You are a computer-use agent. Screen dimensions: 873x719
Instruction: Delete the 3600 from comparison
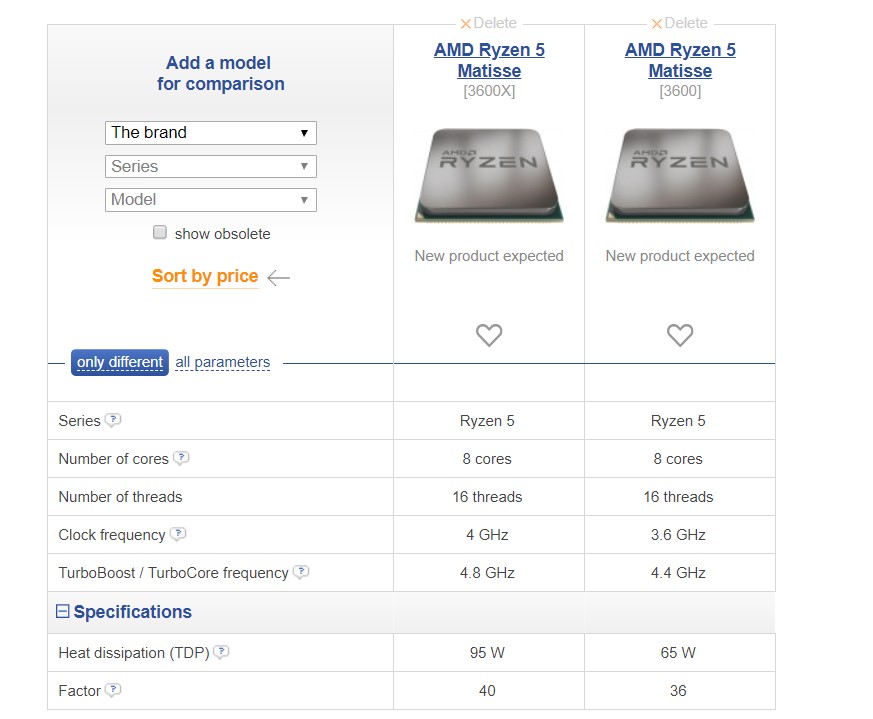click(679, 23)
